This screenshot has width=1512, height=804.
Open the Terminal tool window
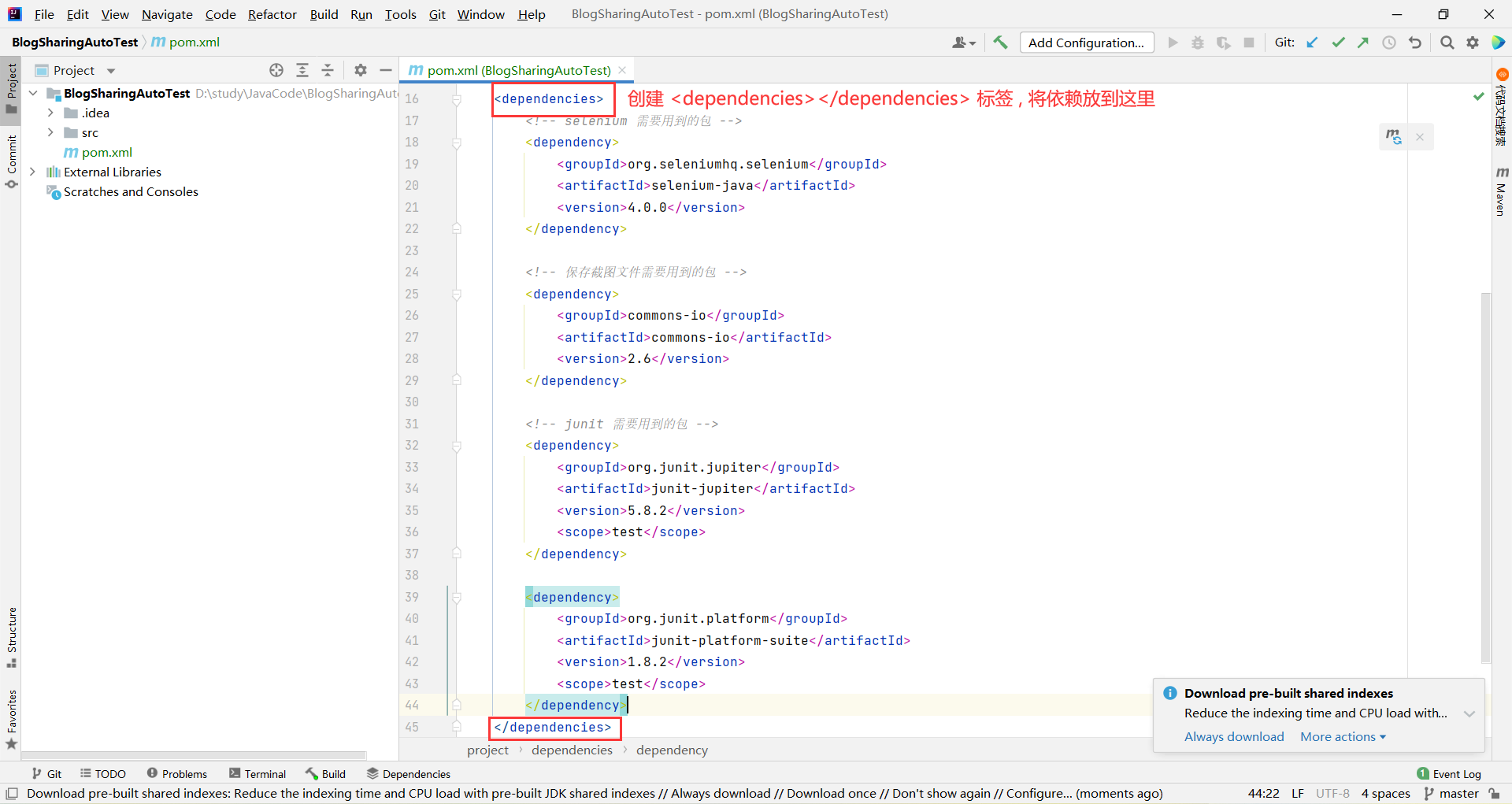[258, 774]
